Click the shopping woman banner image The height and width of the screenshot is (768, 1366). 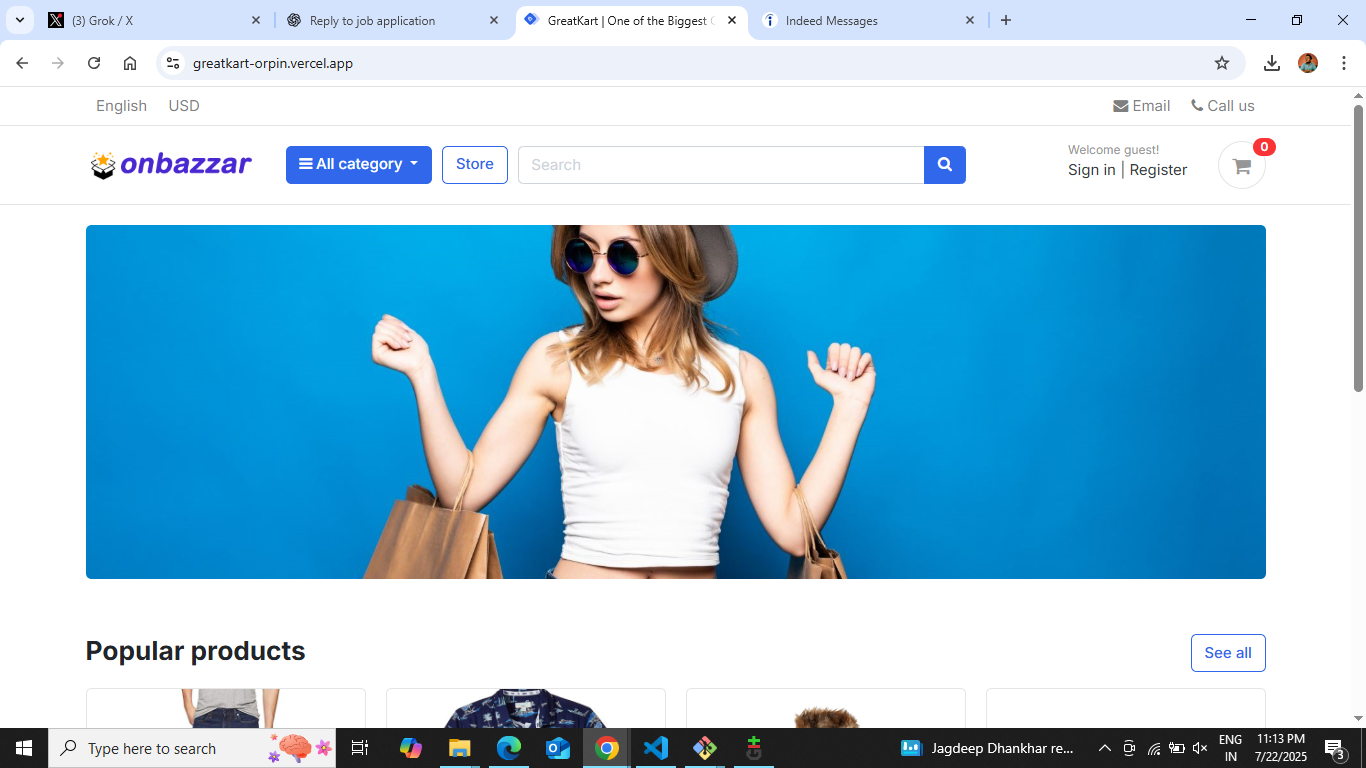pyautogui.click(x=676, y=402)
